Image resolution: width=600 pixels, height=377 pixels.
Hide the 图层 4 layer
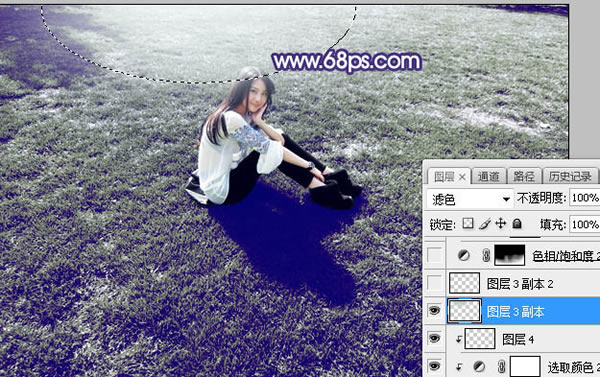(434, 338)
